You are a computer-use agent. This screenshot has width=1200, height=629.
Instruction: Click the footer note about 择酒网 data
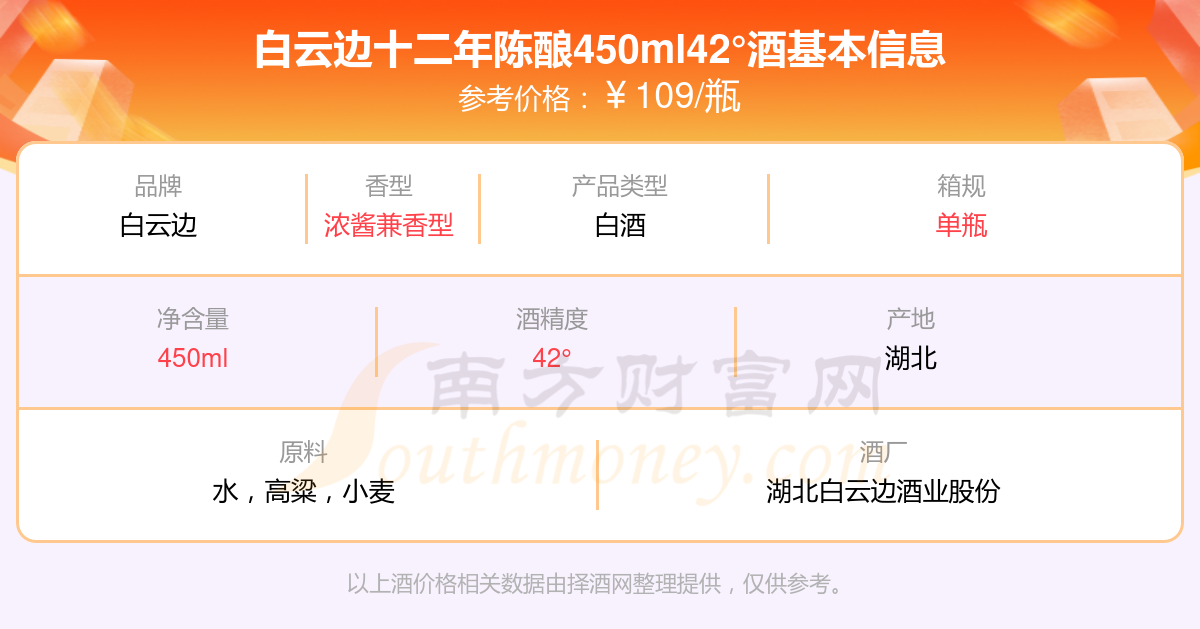coord(596,584)
